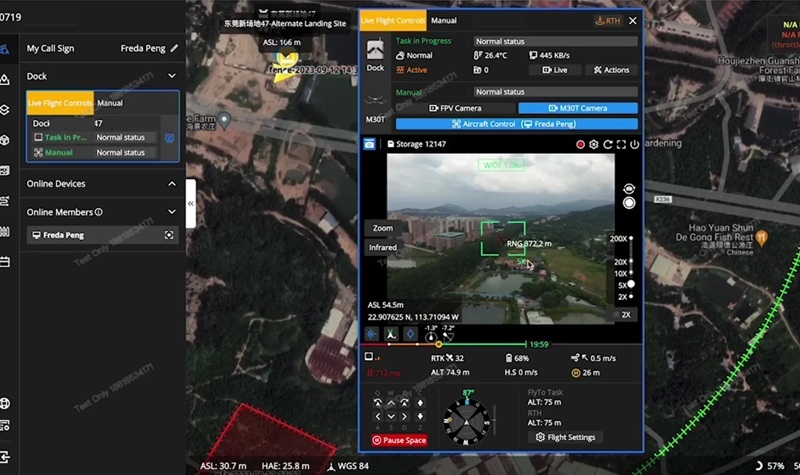800x475 pixels.
Task: Click the aircraft heading icon below video
Action: (x=391, y=334)
